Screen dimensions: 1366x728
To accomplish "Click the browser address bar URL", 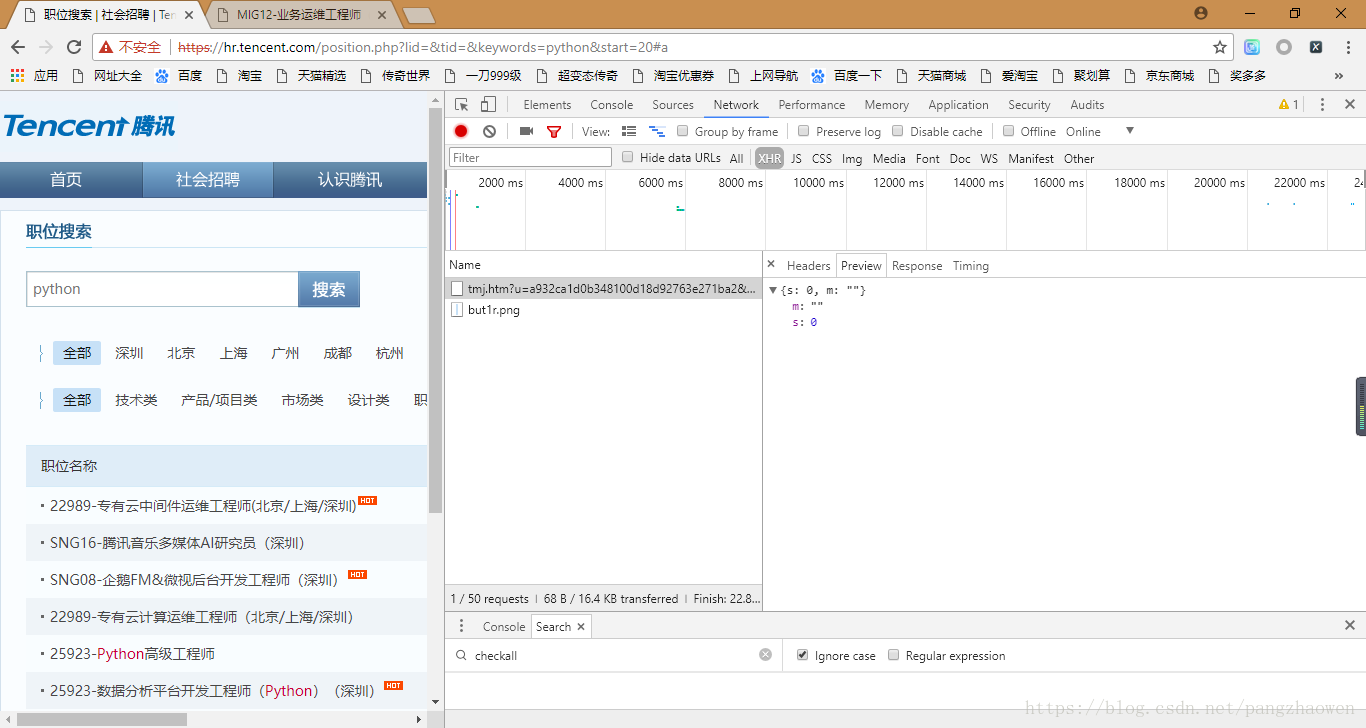I will click(423, 47).
